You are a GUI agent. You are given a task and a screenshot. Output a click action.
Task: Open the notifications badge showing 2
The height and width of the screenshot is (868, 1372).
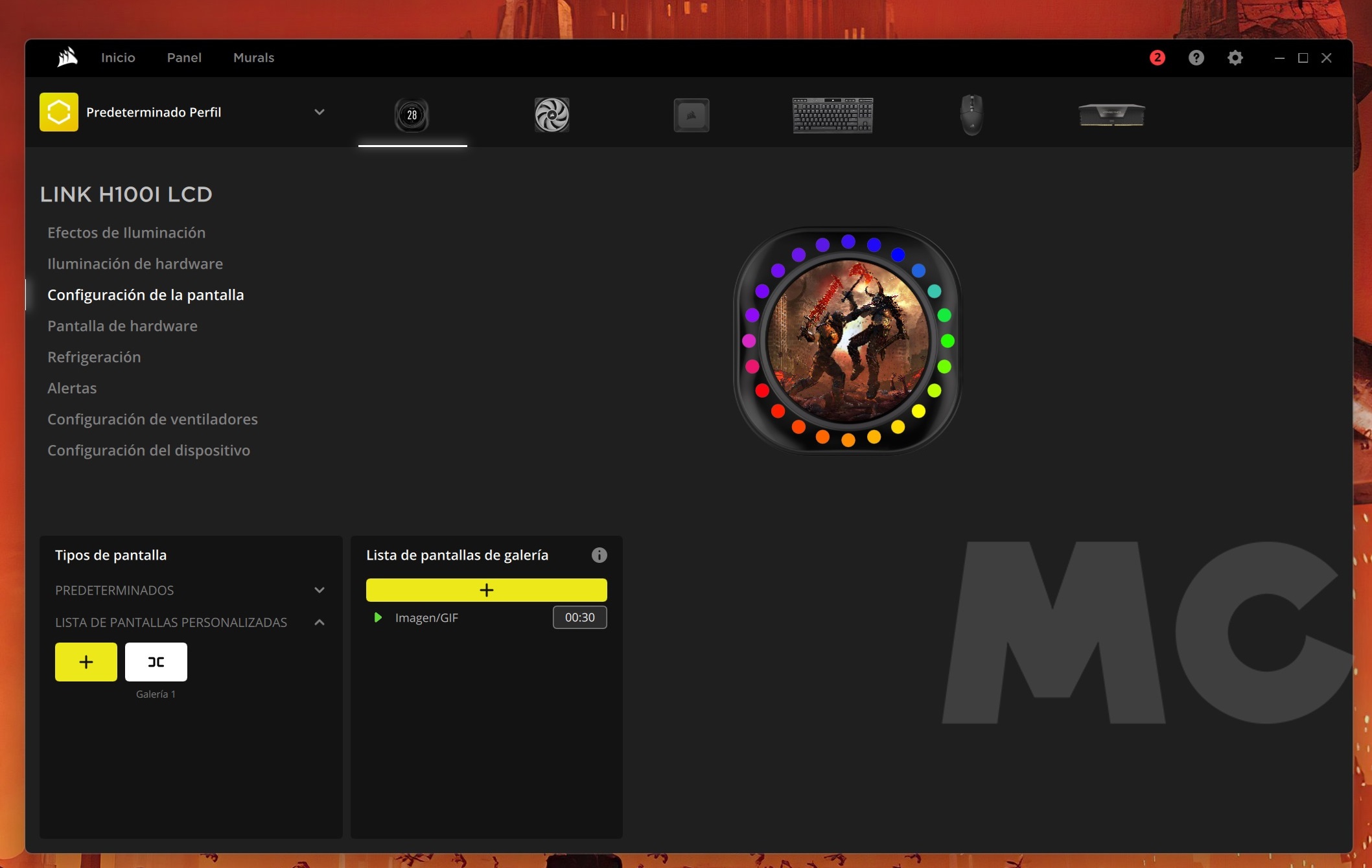tap(1157, 58)
